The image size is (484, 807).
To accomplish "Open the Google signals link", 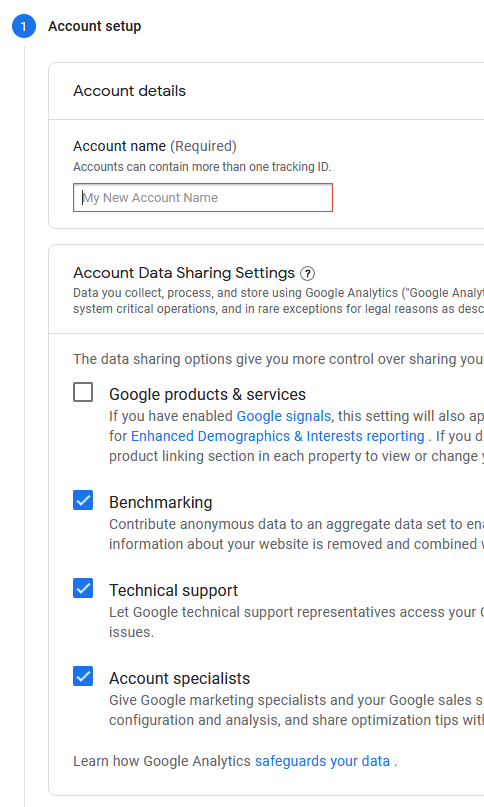I will tap(284, 416).
